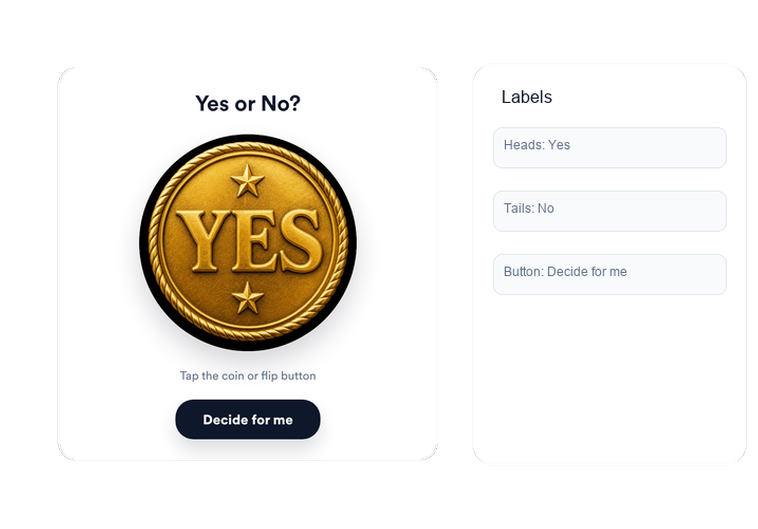Screen dimensions: 758x529
Task: Tap the gold YES coin
Action: click(248, 242)
